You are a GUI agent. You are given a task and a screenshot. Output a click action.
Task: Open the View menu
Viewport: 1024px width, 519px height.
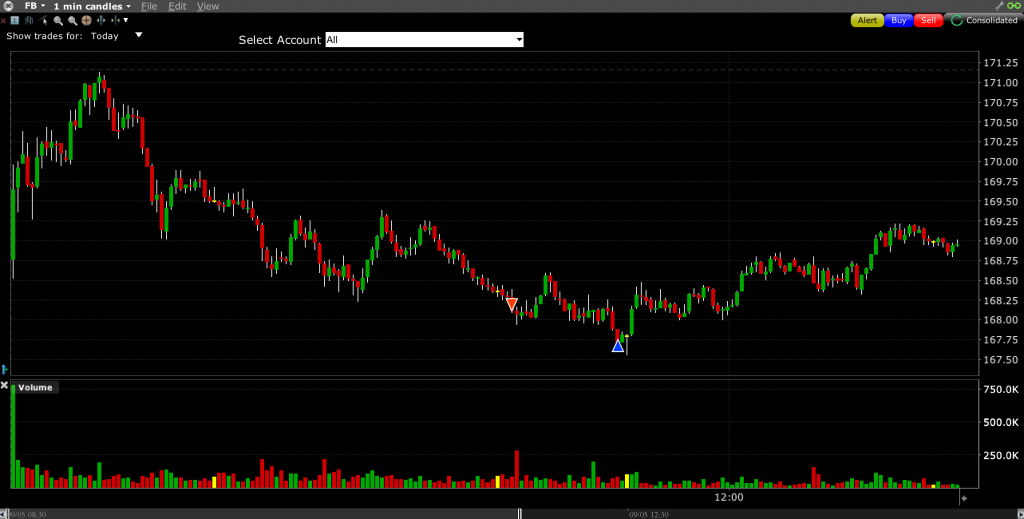point(208,6)
